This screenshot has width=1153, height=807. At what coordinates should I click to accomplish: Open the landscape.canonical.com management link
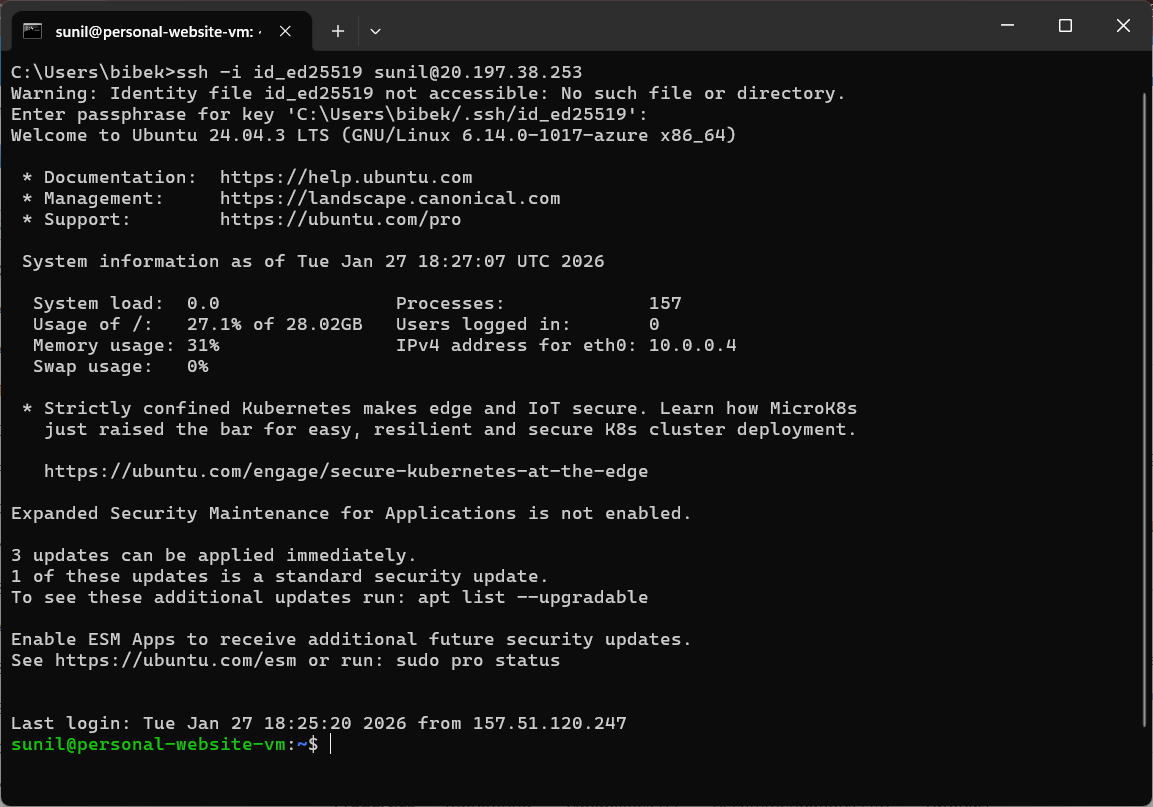tap(389, 198)
